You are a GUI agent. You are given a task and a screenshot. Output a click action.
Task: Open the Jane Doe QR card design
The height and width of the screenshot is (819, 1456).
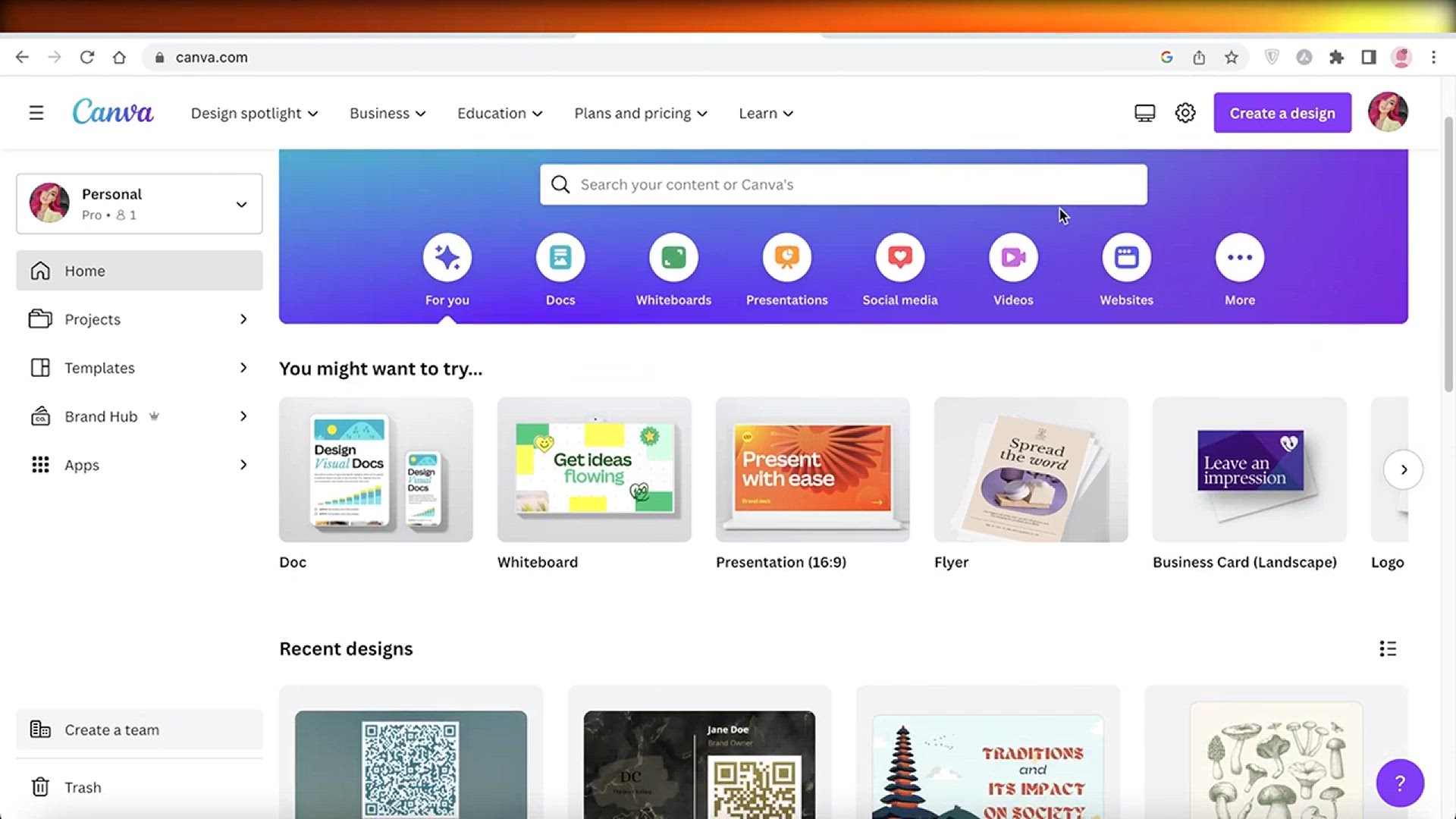click(x=699, y=752)
